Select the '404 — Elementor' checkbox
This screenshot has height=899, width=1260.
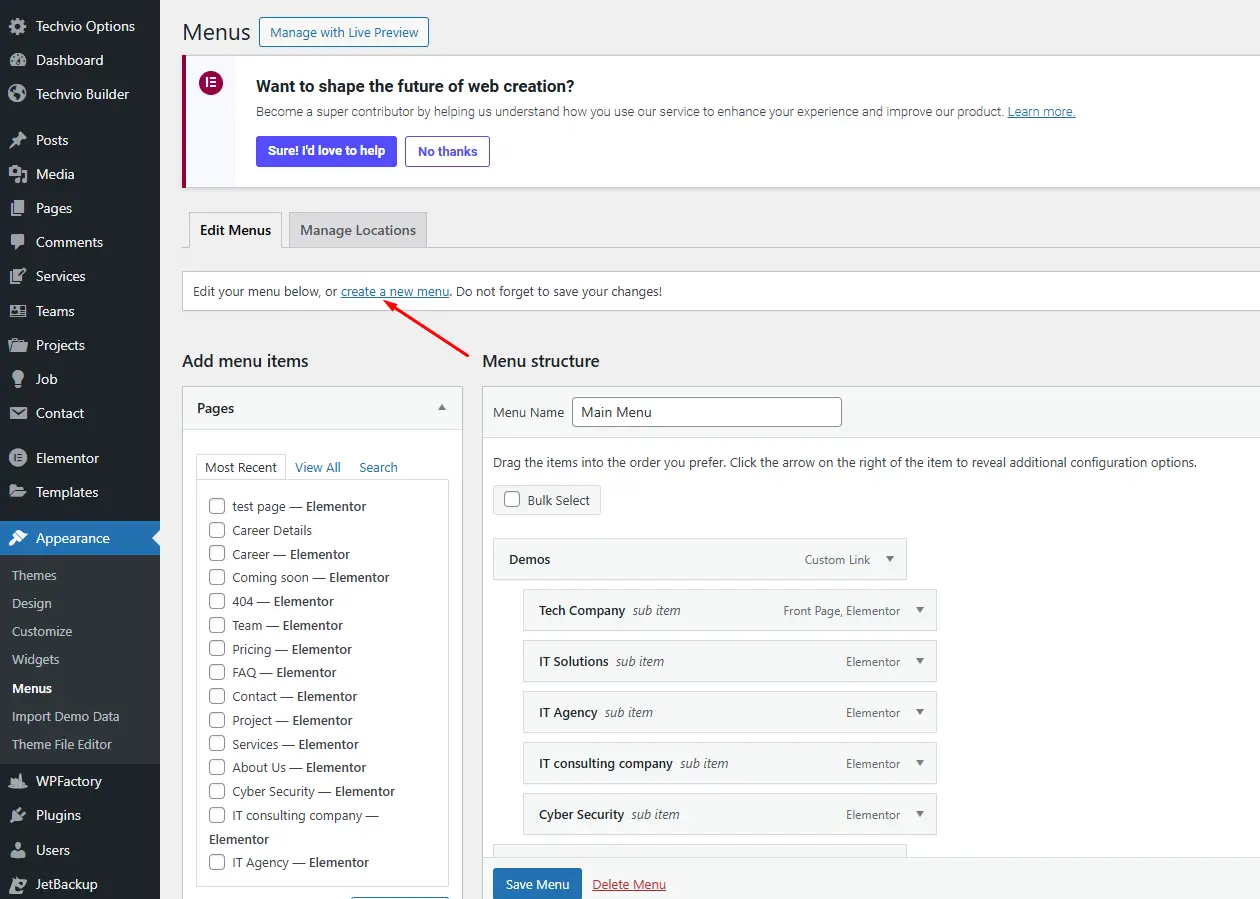(217, 601)
